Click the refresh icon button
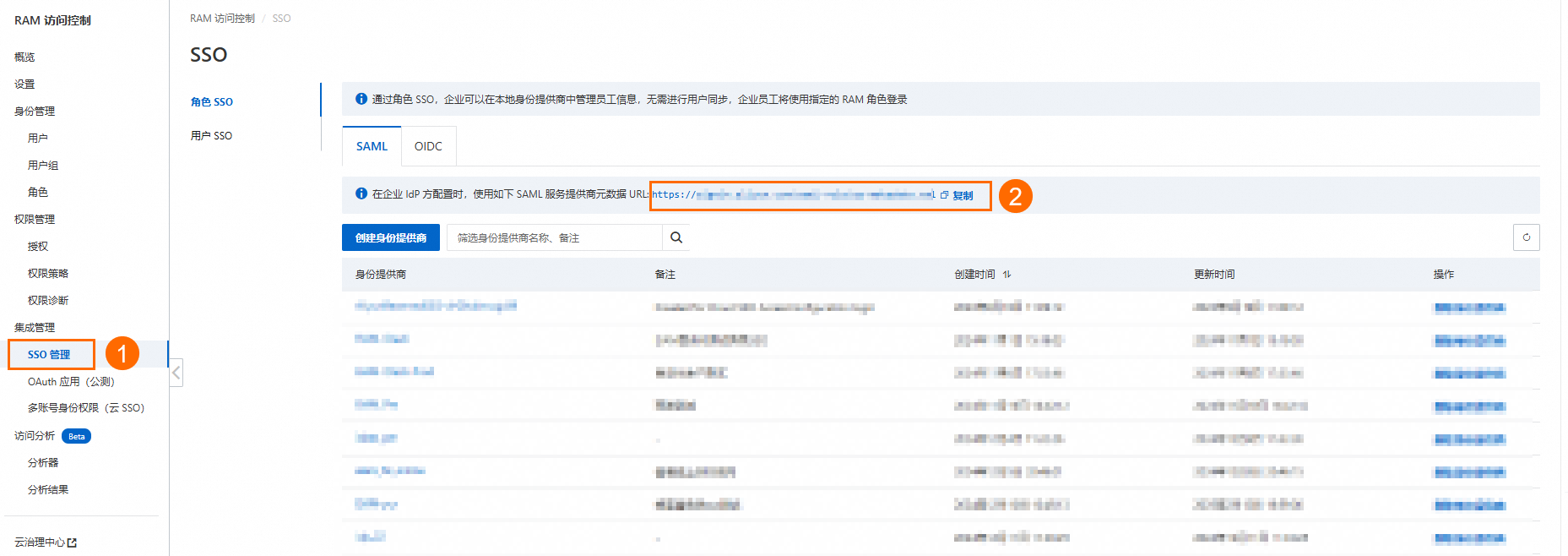 [1526, 237]
